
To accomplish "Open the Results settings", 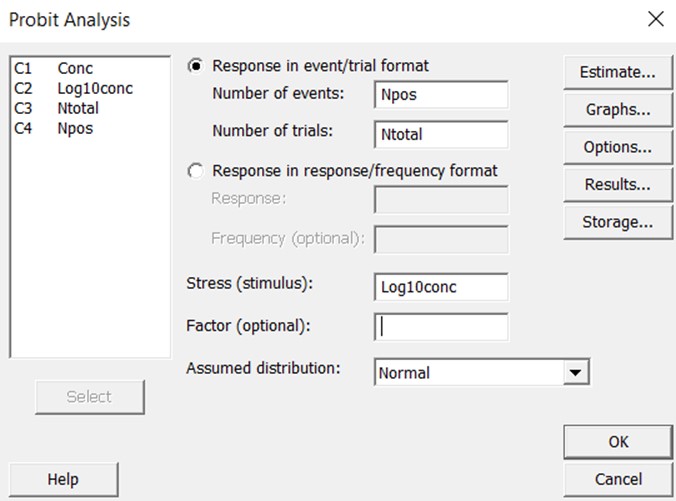I will click(x=617, y=185).
